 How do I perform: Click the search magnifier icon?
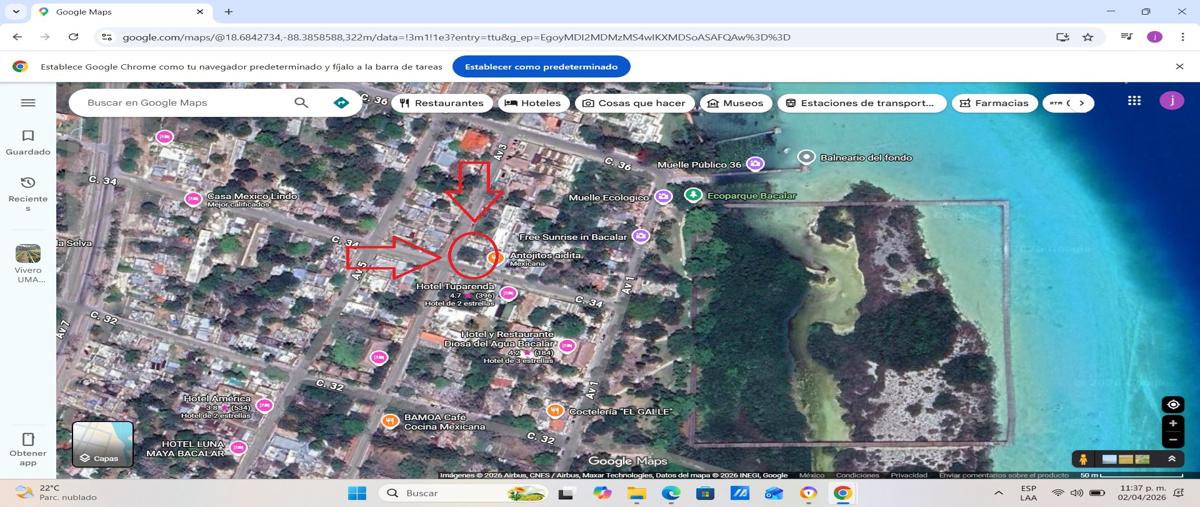click(301, 103)
